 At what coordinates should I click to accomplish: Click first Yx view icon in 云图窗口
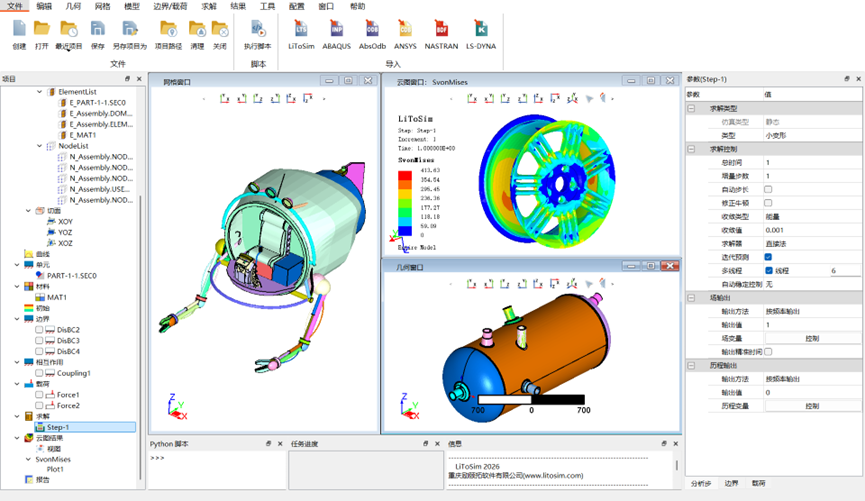pos(472,98)
